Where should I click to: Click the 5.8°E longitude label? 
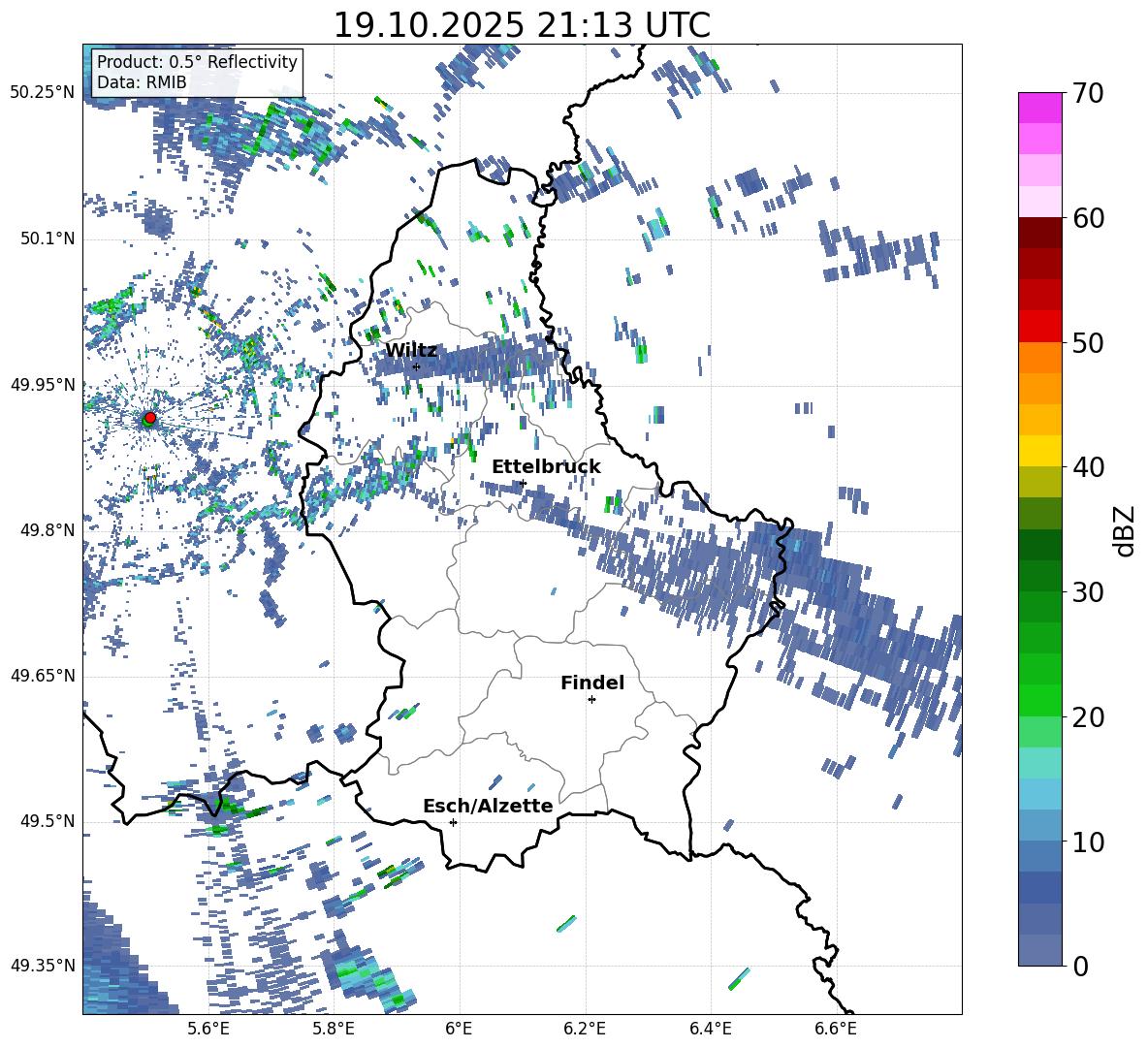(334, 1029)
